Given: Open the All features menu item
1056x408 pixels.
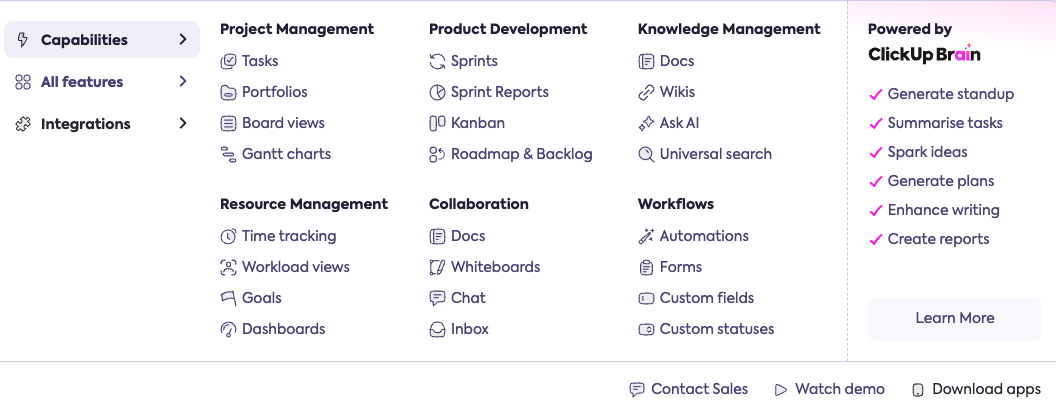Looking at the screenshot, I should coord(82,82).
